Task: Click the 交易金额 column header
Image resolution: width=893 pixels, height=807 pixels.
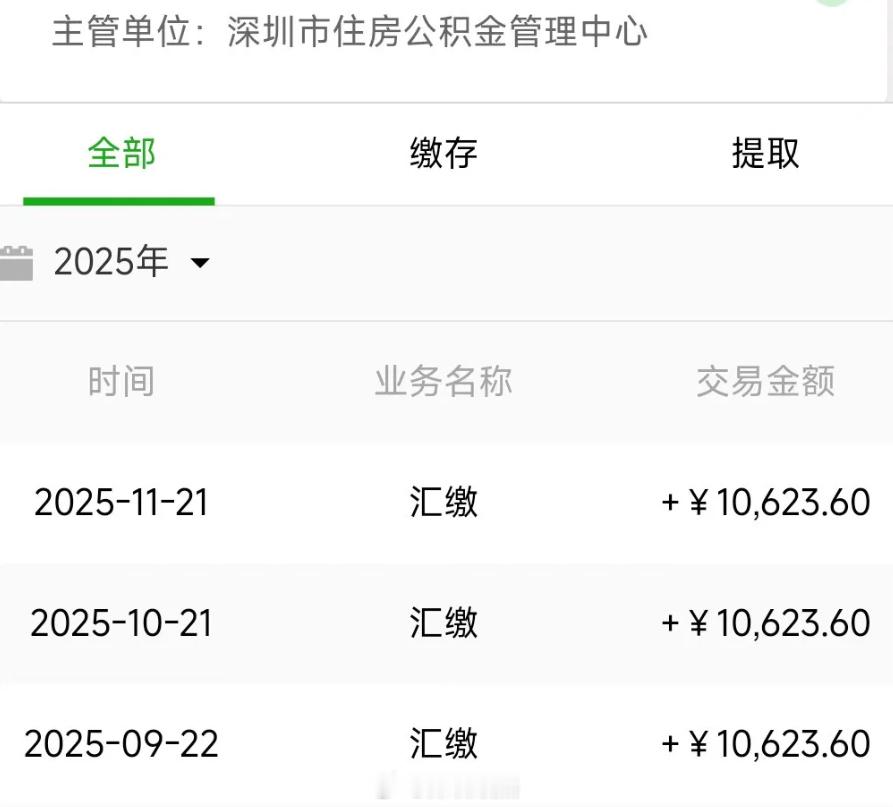Action: (764, 381)
